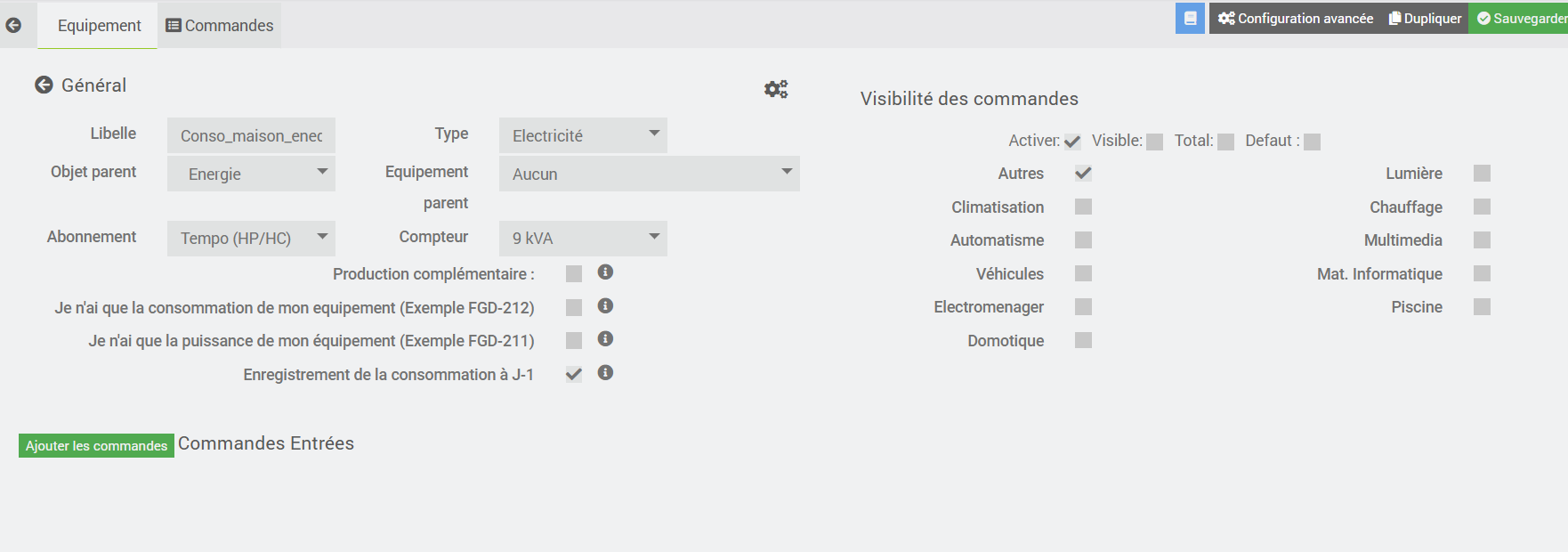This screenshot has width=1568, height=552.
Task: Click the blue documentation book icon
Action: point(1190,18)
